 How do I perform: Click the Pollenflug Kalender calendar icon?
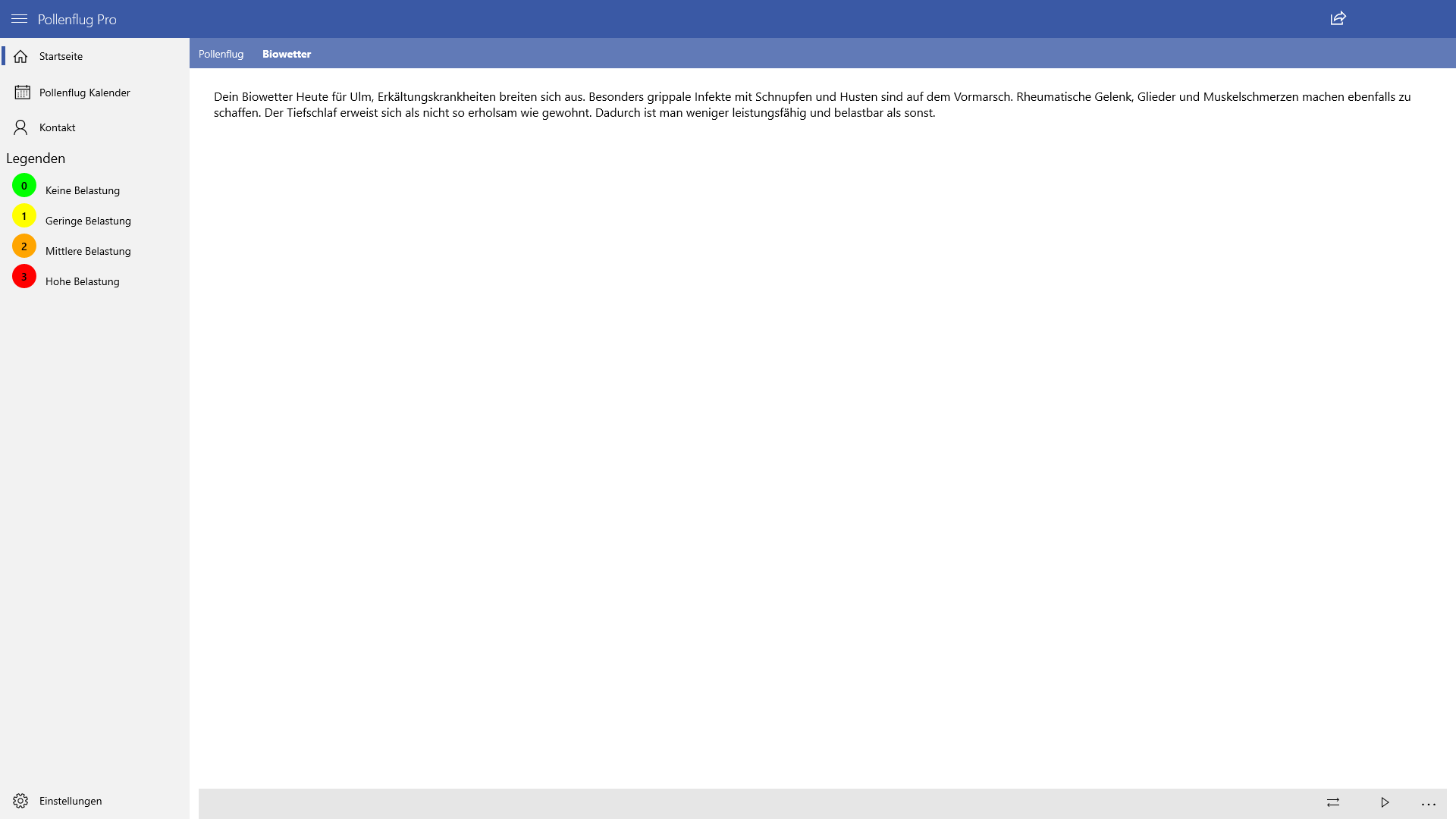point(22,93)
